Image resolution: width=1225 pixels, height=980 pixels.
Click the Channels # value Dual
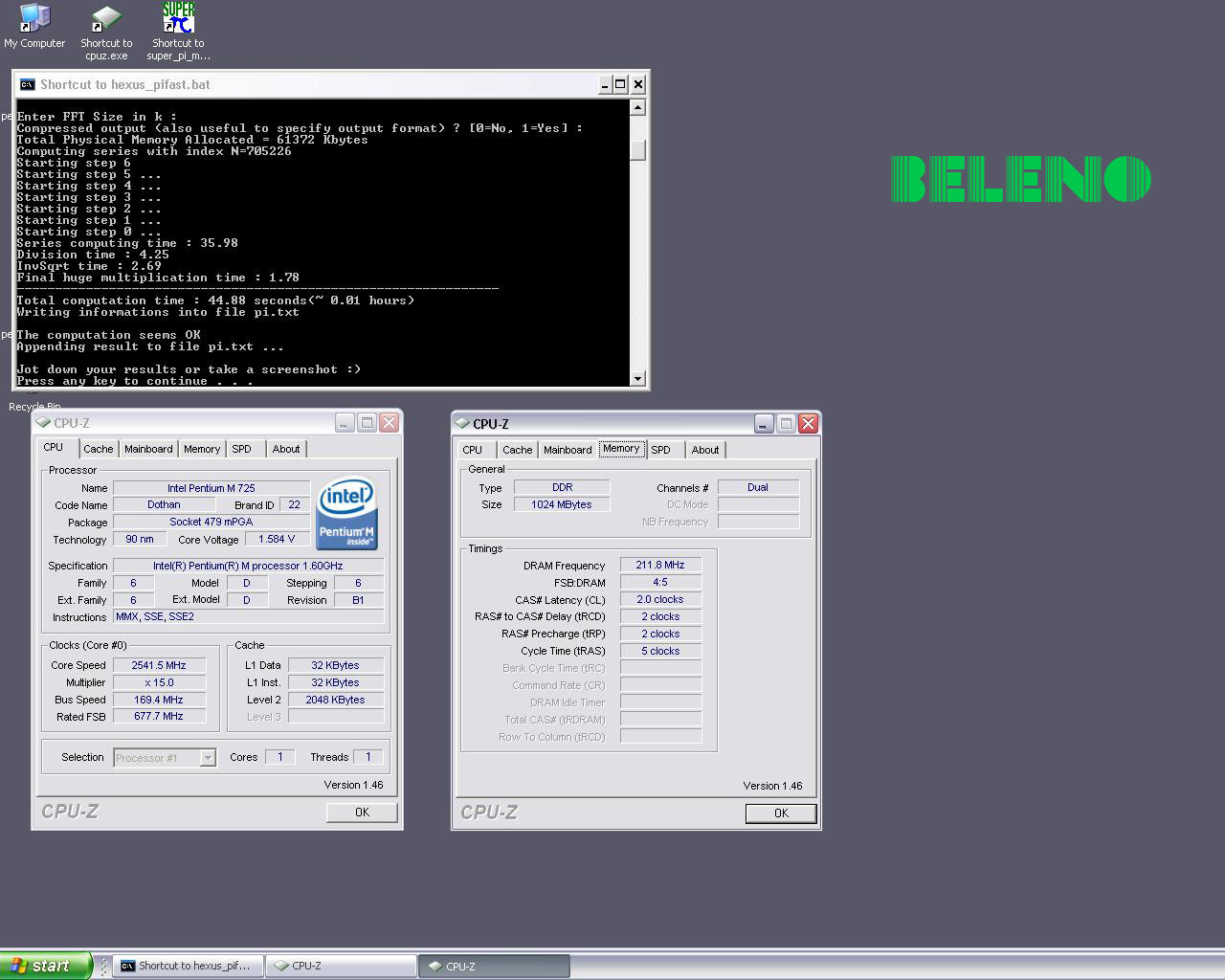click(758, 487)
